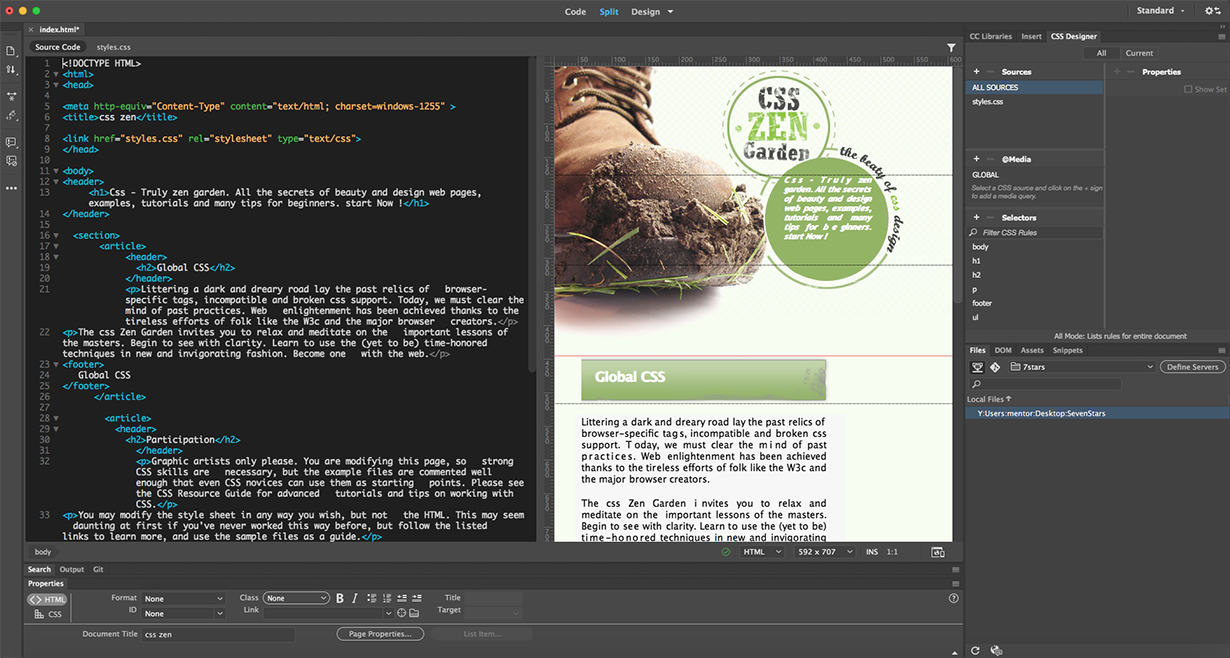Switch Properties inspector to HTML mode
This screenshot has width=1230, height=658.
(x=47, y=599)
